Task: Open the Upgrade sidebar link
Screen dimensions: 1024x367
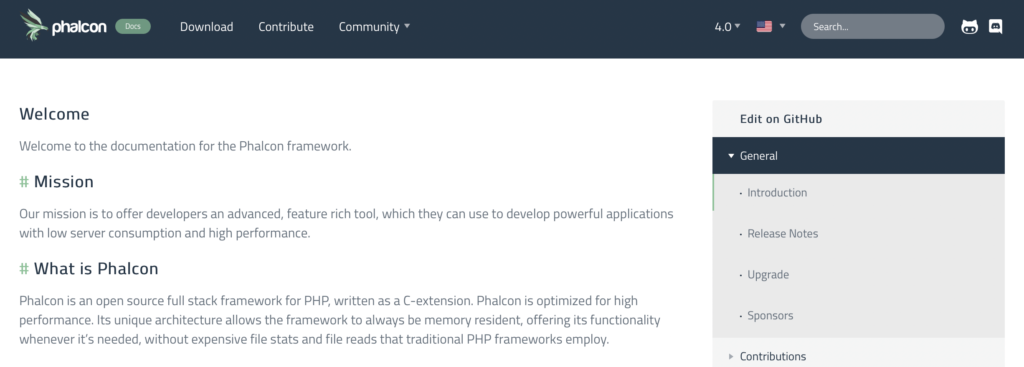Action: click(768, 274)
